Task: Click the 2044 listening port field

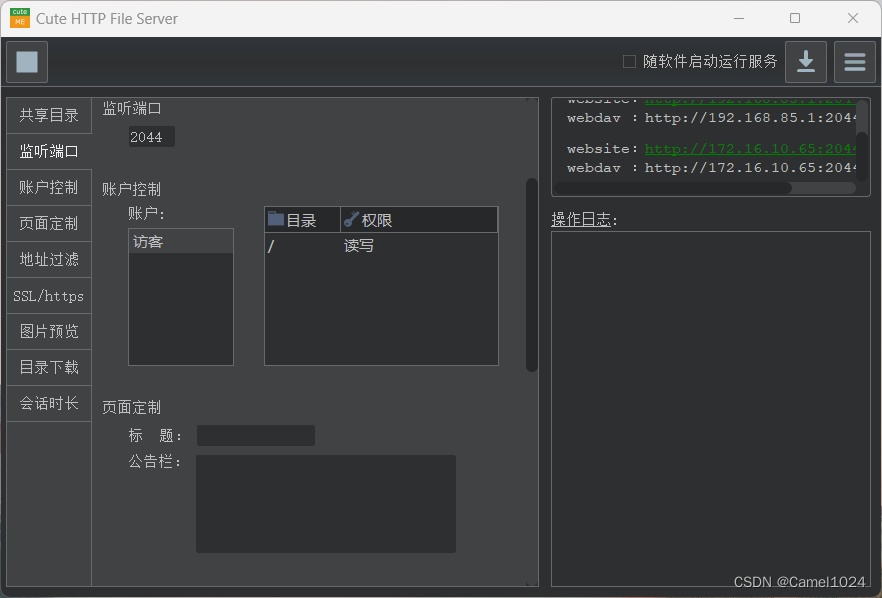Action: pyautogui.click(x=151, y=137)
